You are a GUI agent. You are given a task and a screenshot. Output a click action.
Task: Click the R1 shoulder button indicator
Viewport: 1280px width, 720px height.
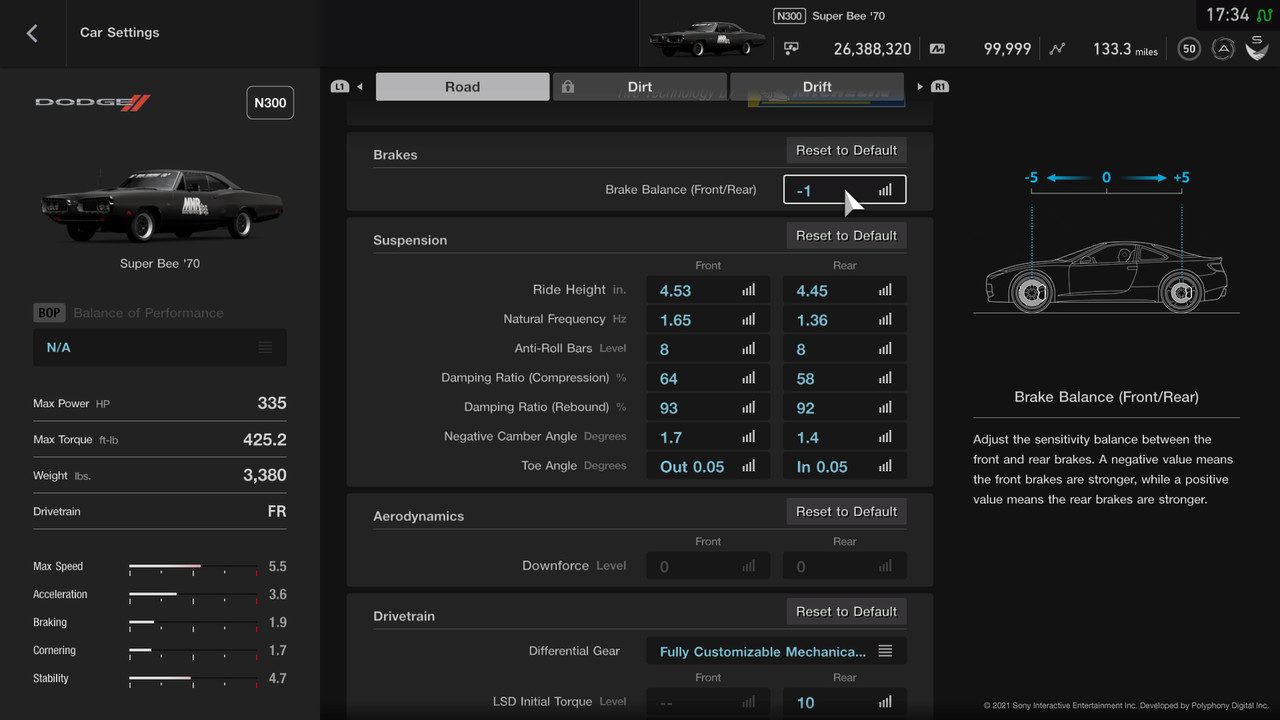point(940,87)
